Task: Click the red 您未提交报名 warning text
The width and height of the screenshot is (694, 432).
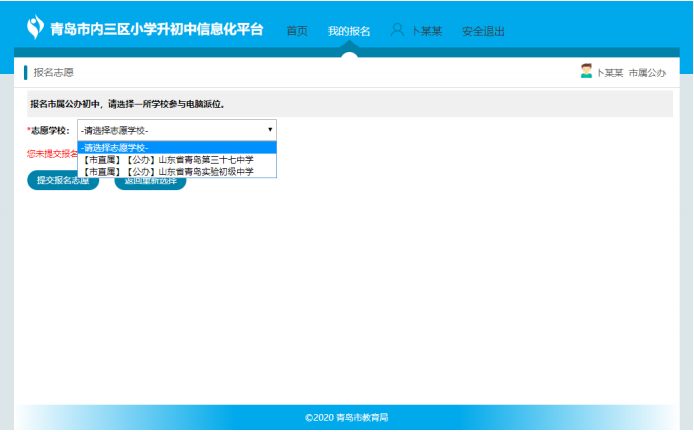Action: click(51, 154)
